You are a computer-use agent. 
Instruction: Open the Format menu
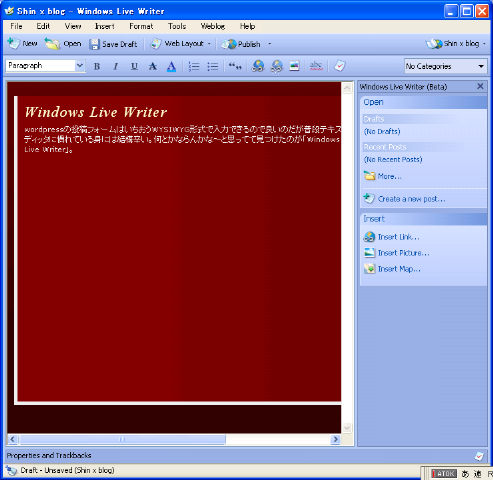pos(141,26)
